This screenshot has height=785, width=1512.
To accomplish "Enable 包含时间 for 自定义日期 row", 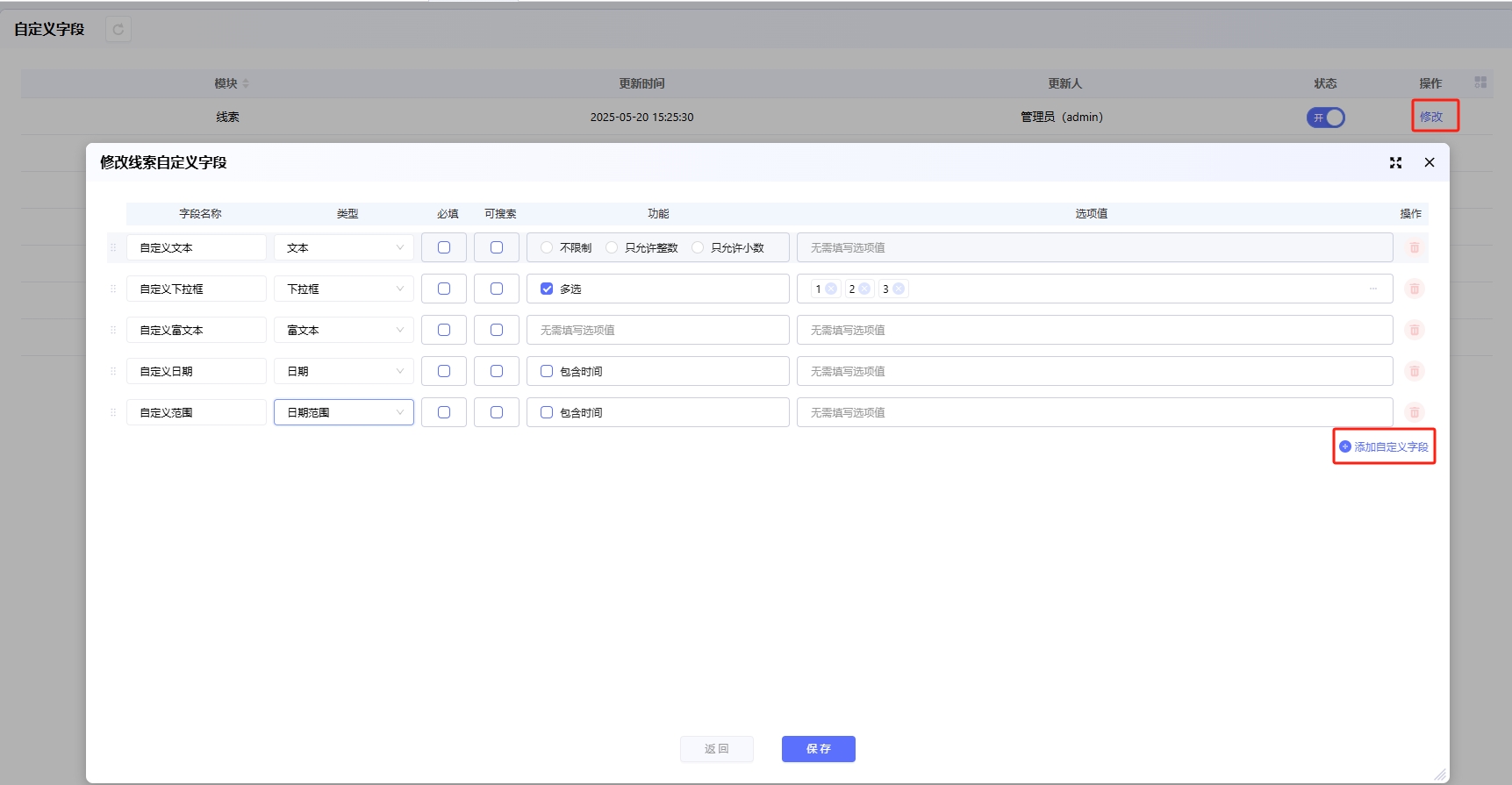I will click(x=547, y=372).
